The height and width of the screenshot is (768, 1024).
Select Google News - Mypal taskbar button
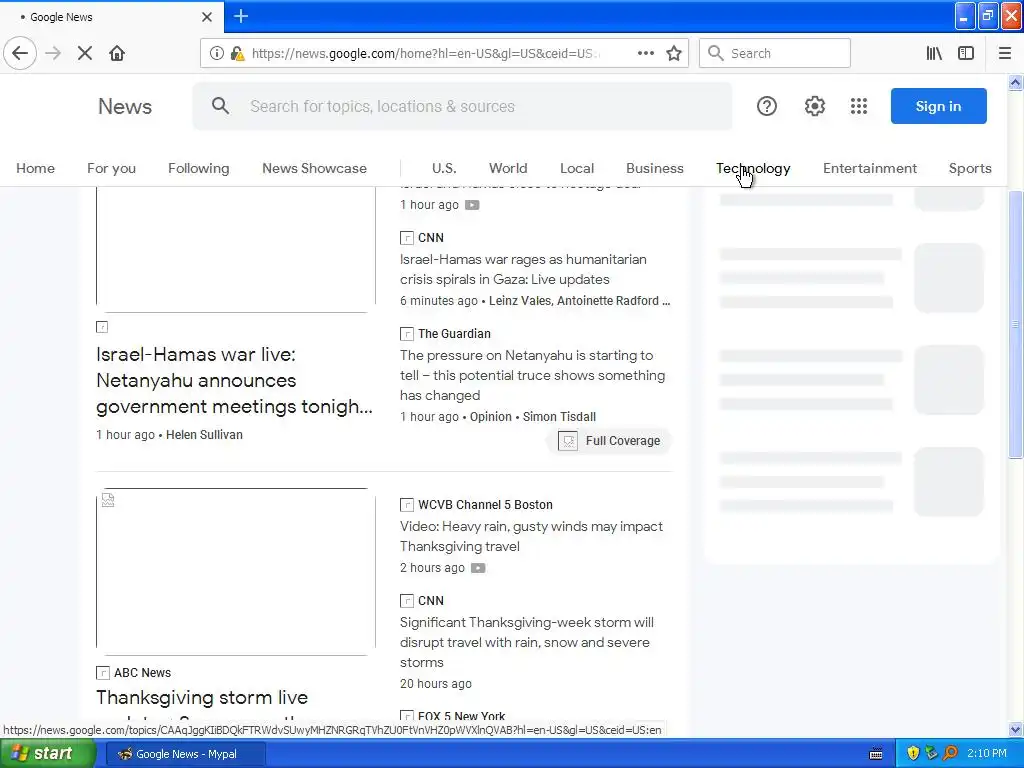click(x=185, y=754)
